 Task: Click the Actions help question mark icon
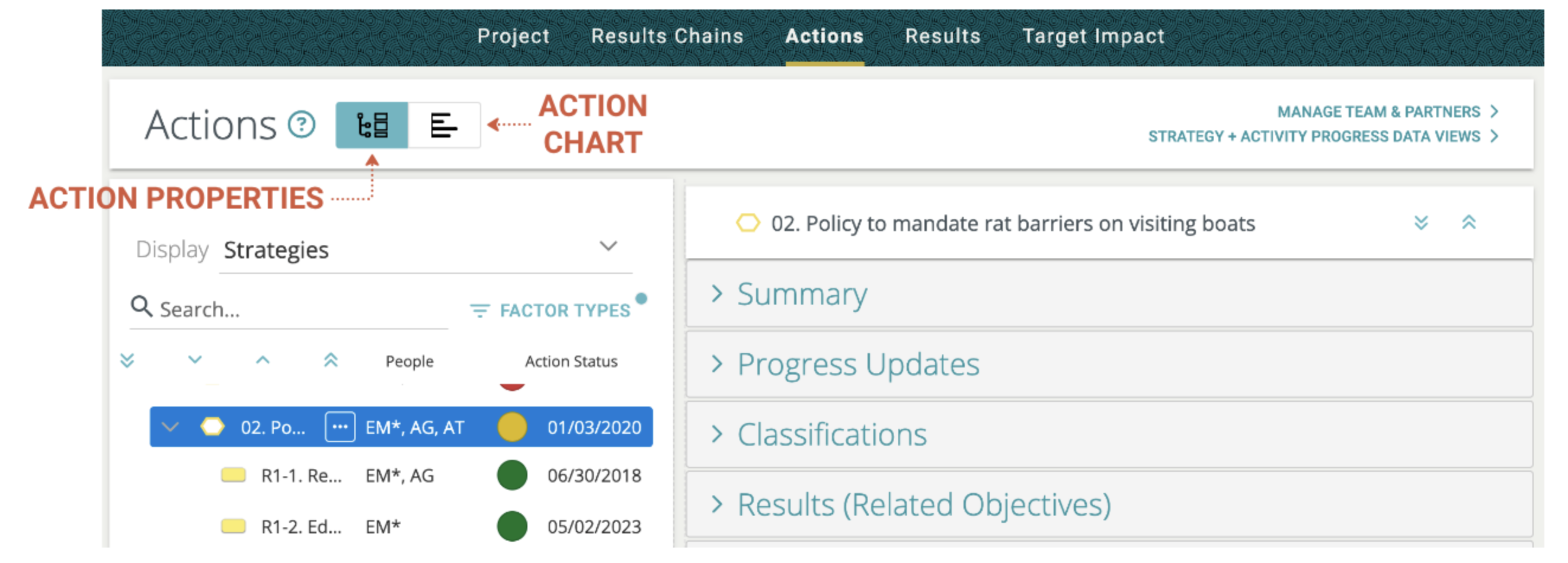point(301,125)
